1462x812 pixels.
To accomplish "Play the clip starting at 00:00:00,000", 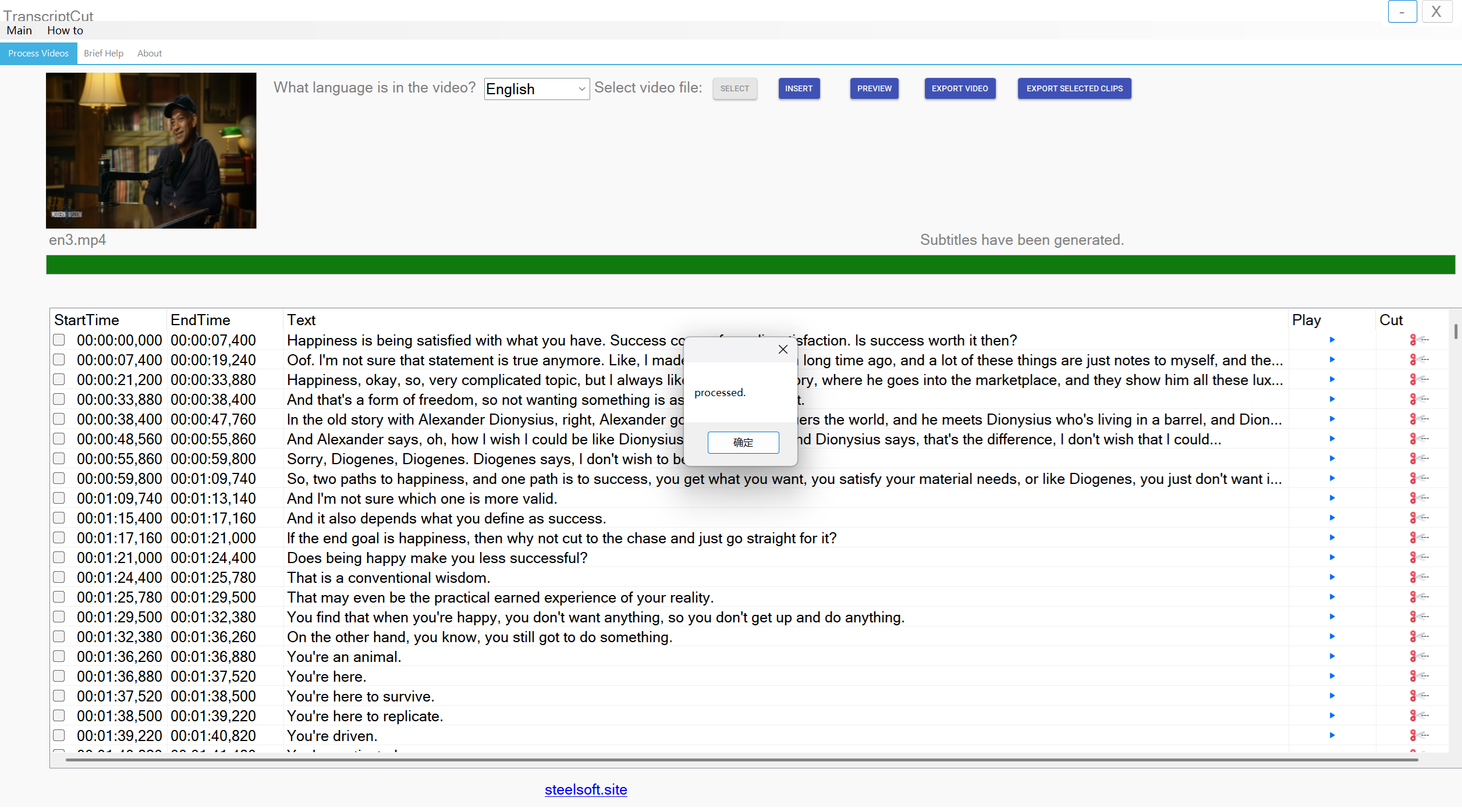I will click(1332, 340).
